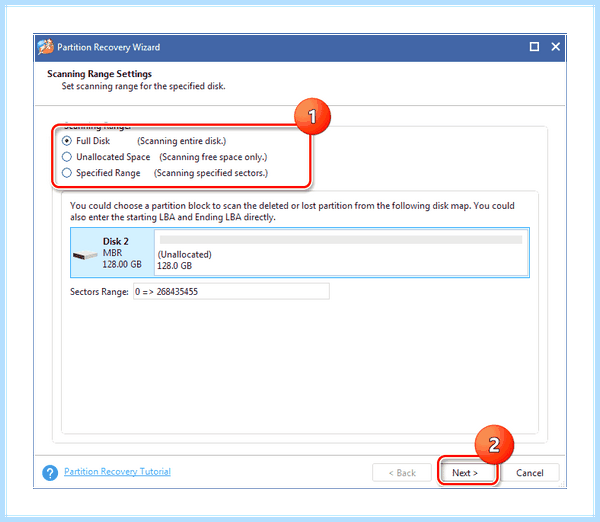Select the Disk 2 MBR disk entry
Screen dimensions: 600x522
click(x=112, y=253)
